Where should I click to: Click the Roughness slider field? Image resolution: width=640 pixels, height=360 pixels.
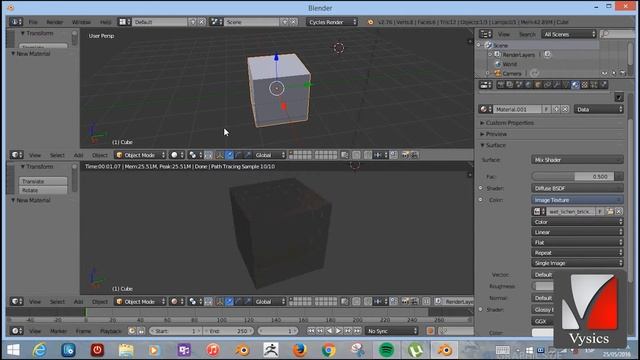coord(543,287)
